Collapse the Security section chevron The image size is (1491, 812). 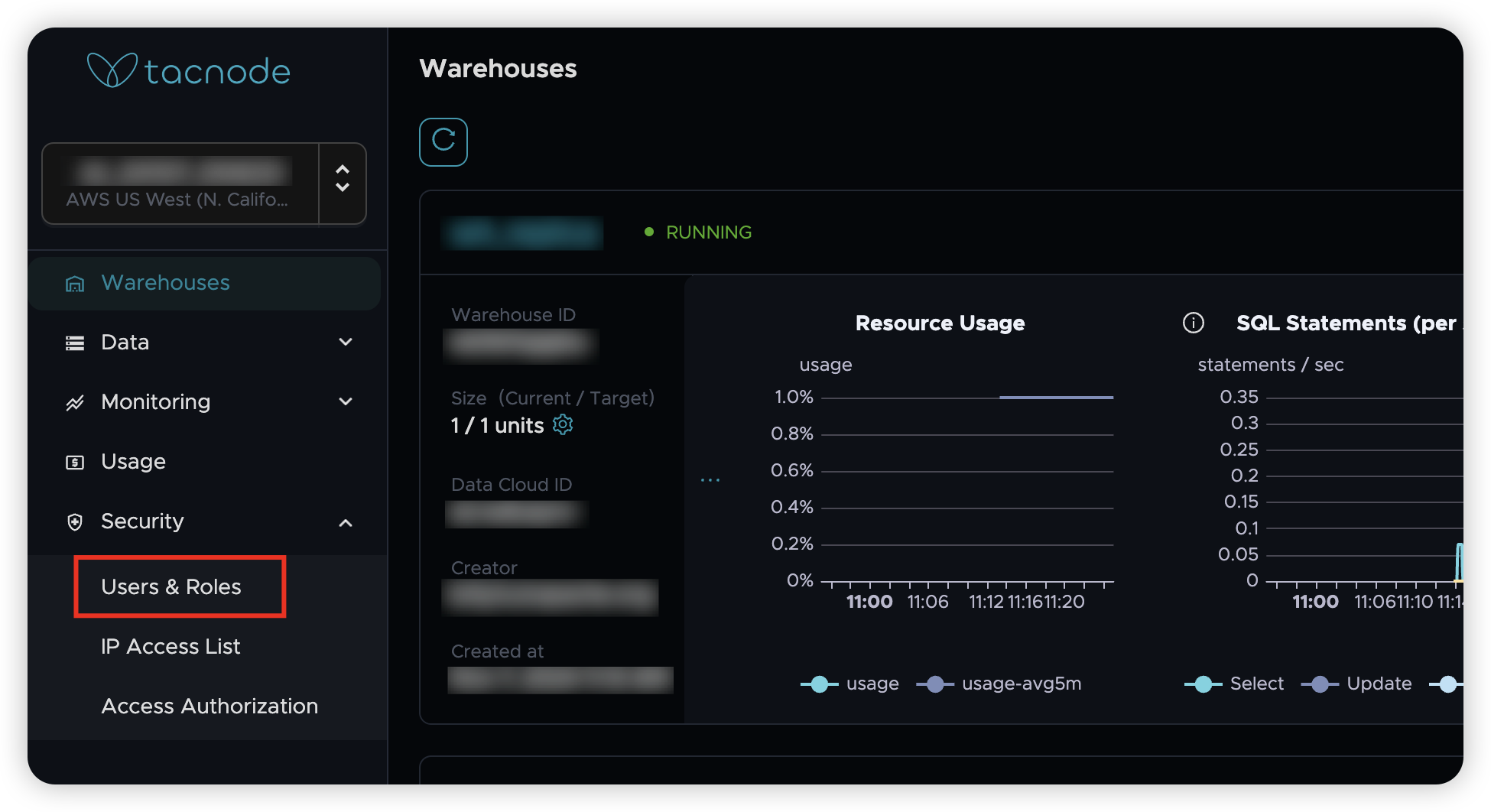tap(346, 523)
